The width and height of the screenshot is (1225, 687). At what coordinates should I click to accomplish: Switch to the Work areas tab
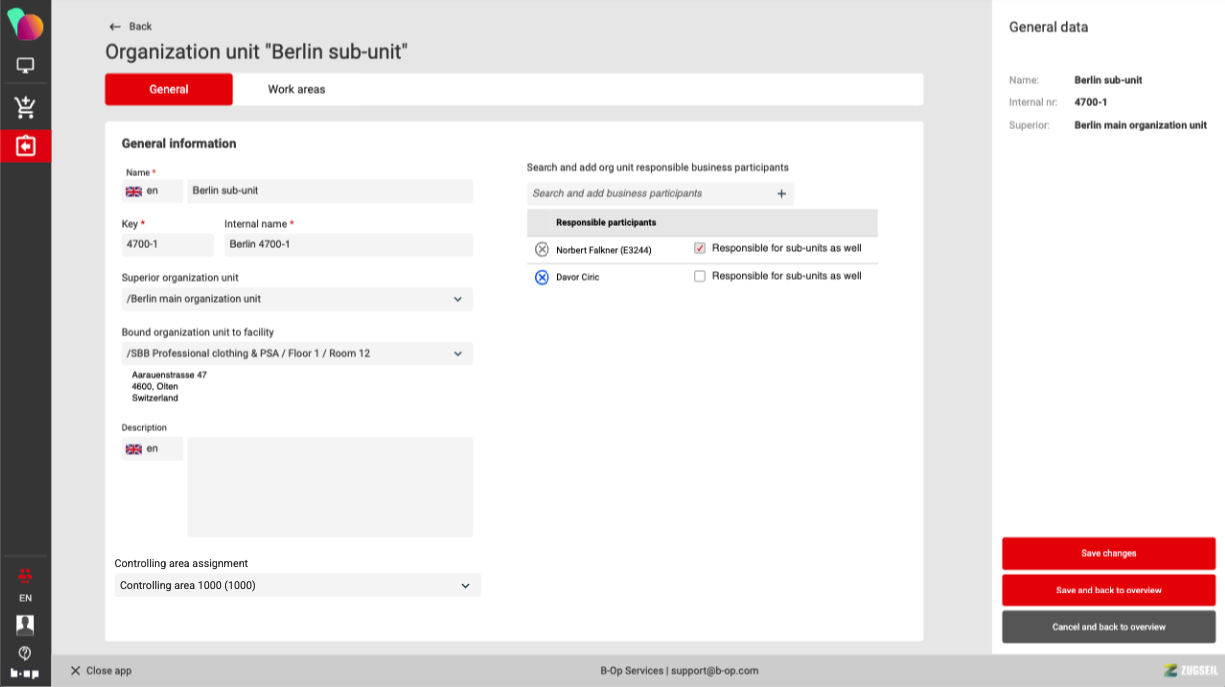(296, 89)
